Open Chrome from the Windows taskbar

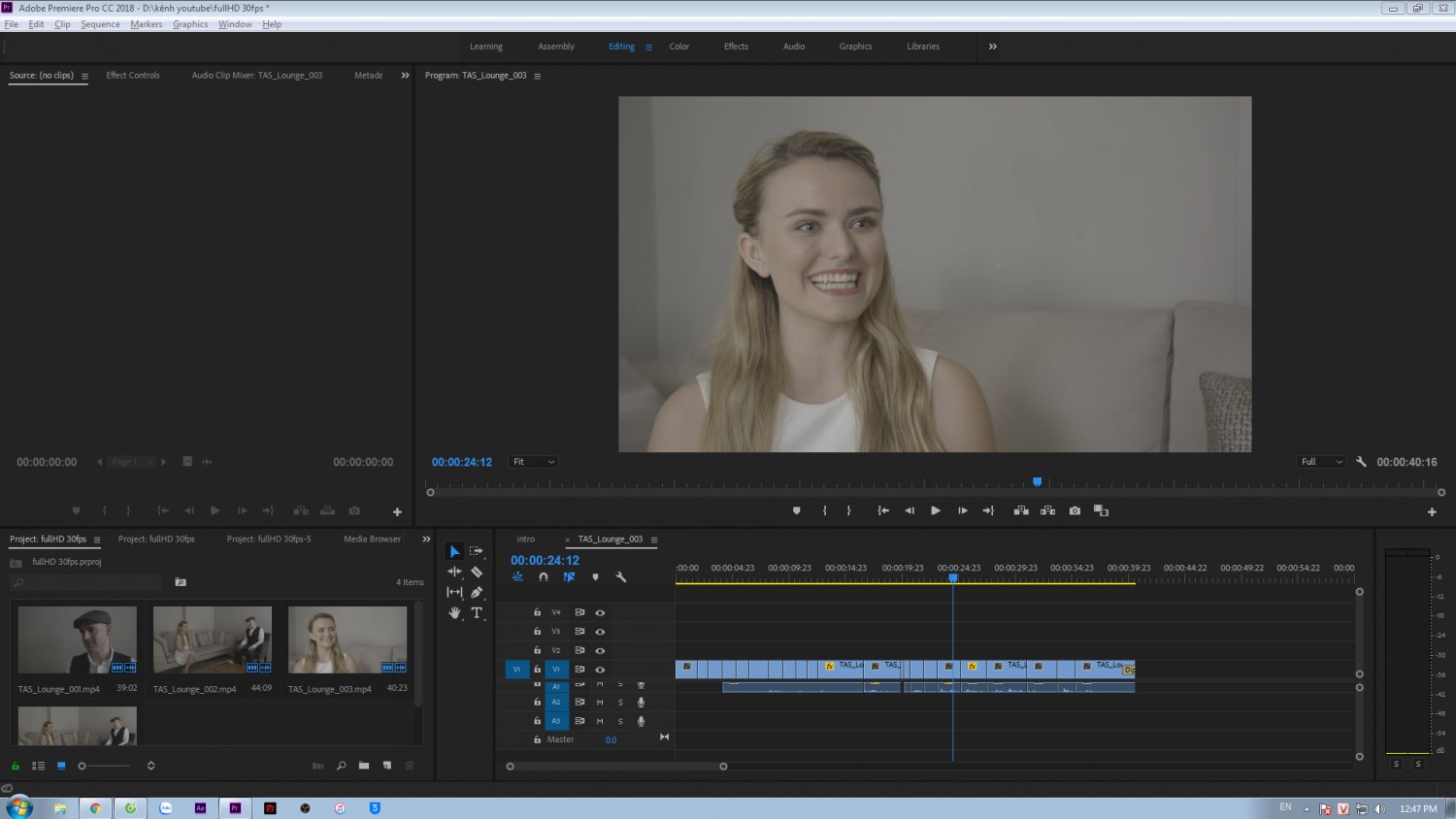(95, 807)
